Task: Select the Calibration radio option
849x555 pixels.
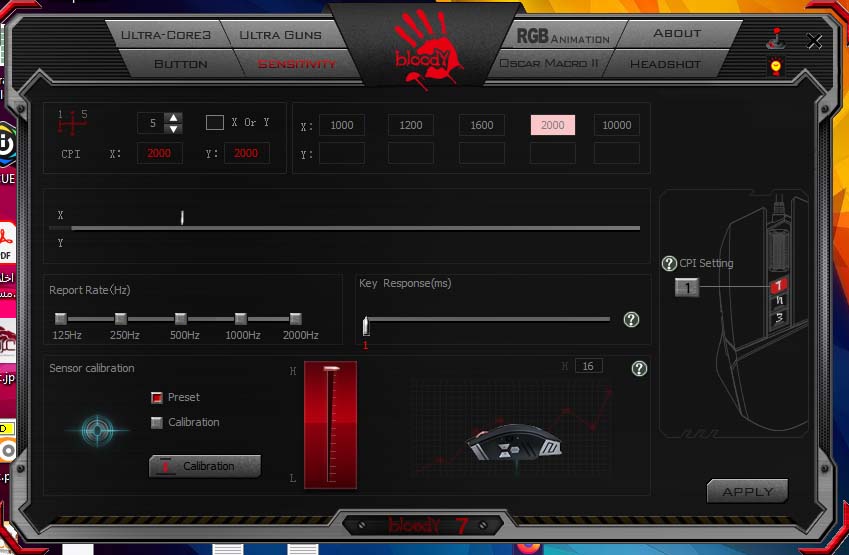Action: point(157,423)
